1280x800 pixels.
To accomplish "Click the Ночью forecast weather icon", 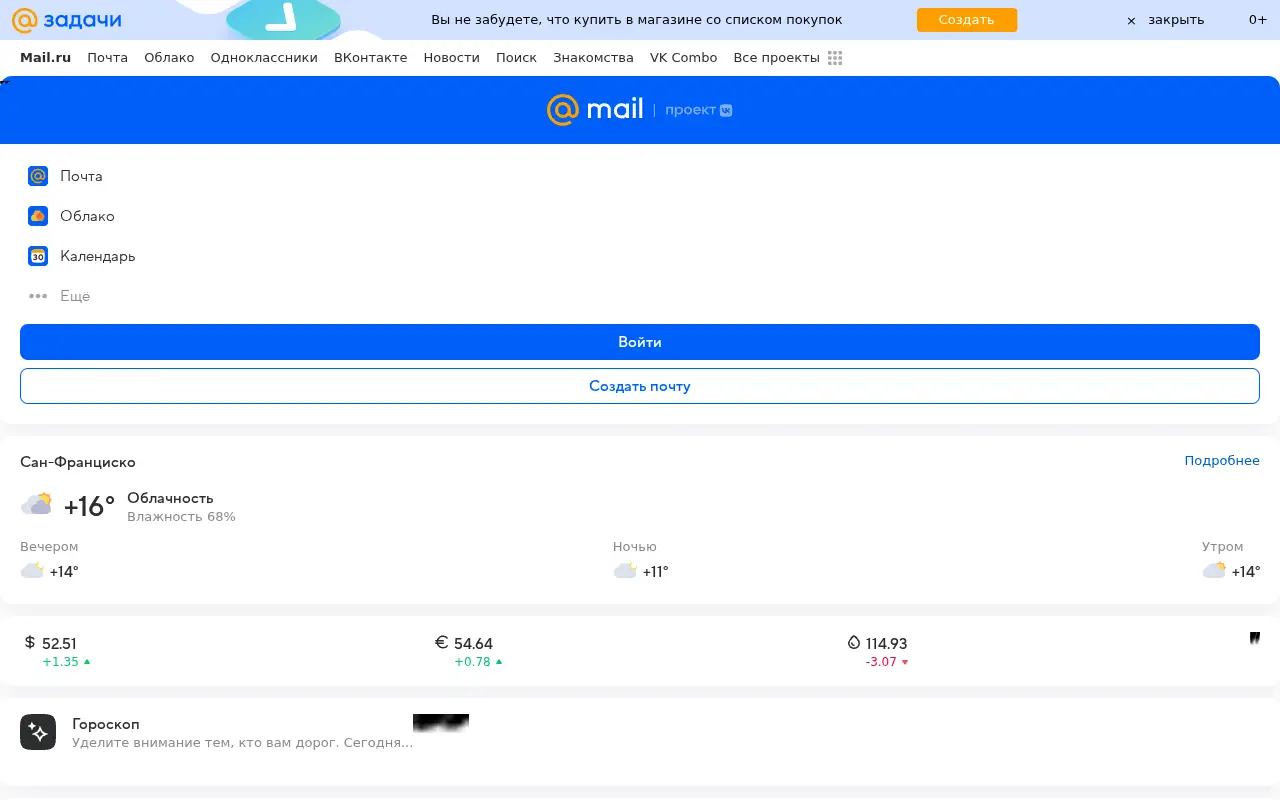I will tap(625, 571).
